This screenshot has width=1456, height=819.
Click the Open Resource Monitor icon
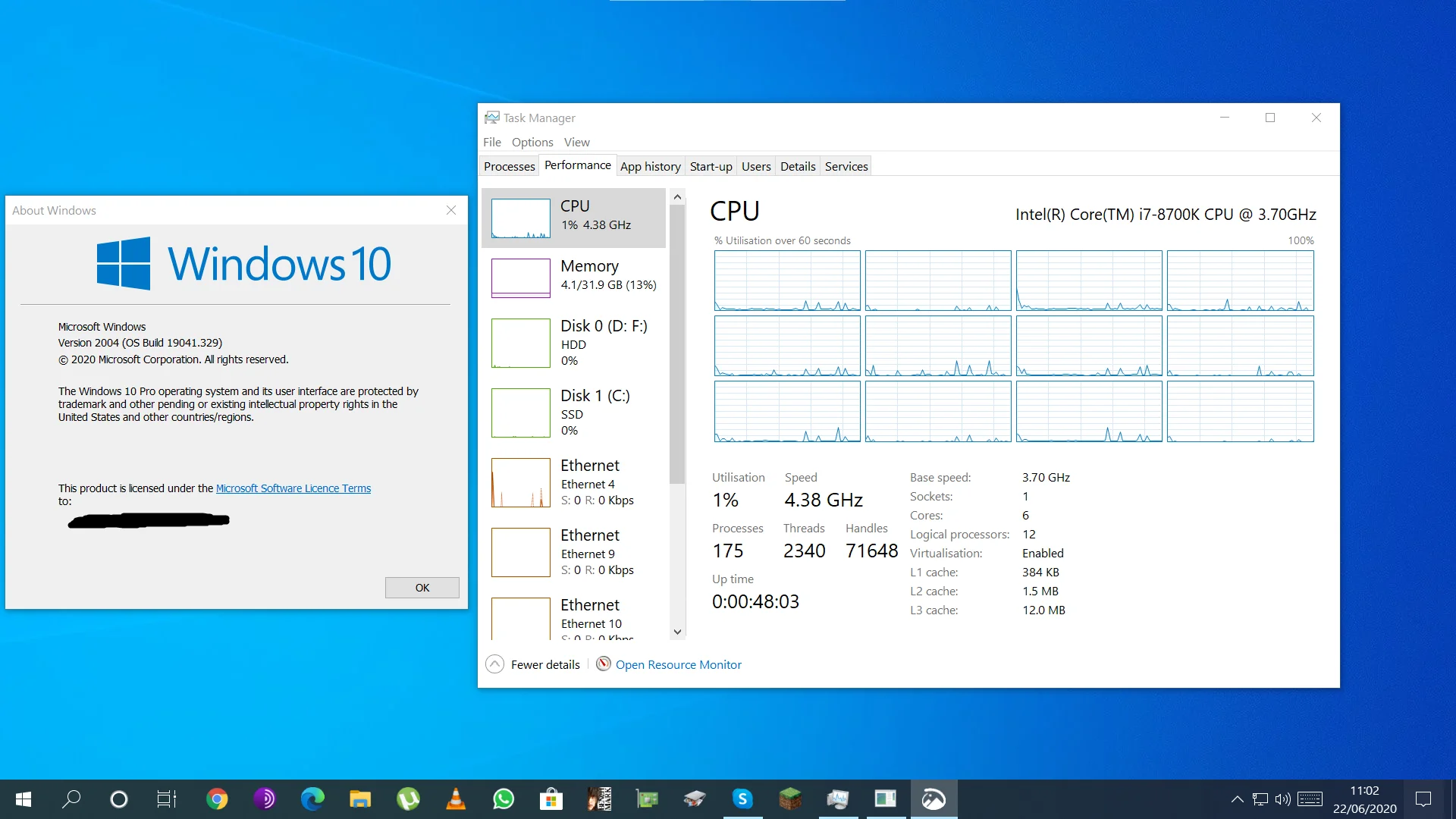[x=604, y=664]
